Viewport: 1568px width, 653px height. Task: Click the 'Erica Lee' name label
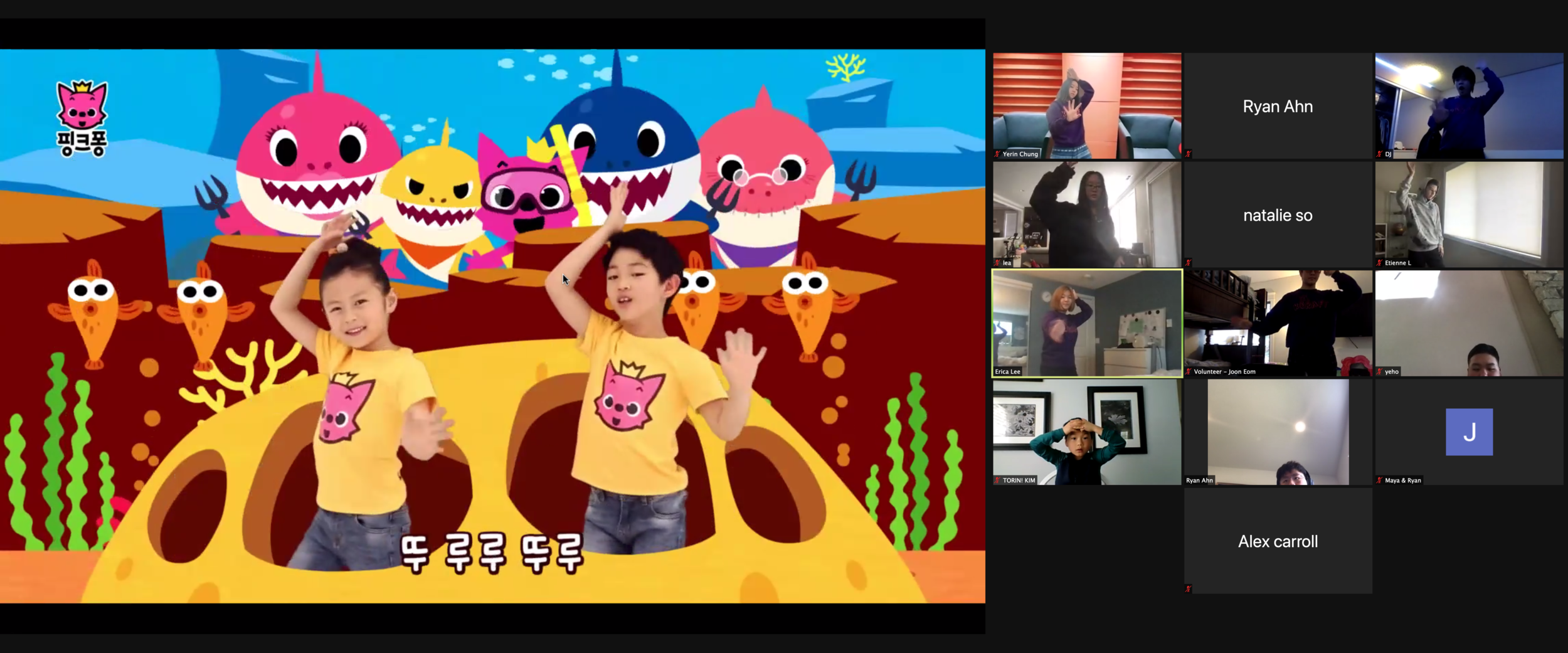tap(1007, 371)
